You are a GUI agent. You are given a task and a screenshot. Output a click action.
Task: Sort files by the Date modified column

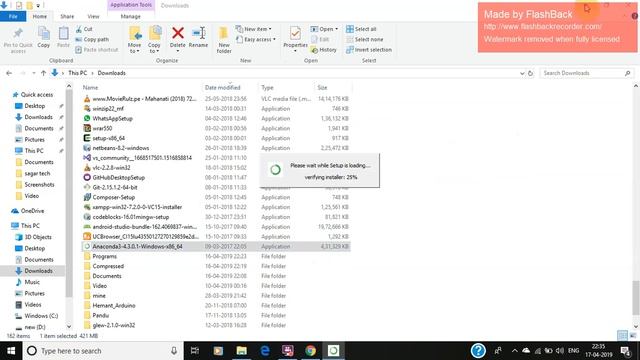(222, 87)
